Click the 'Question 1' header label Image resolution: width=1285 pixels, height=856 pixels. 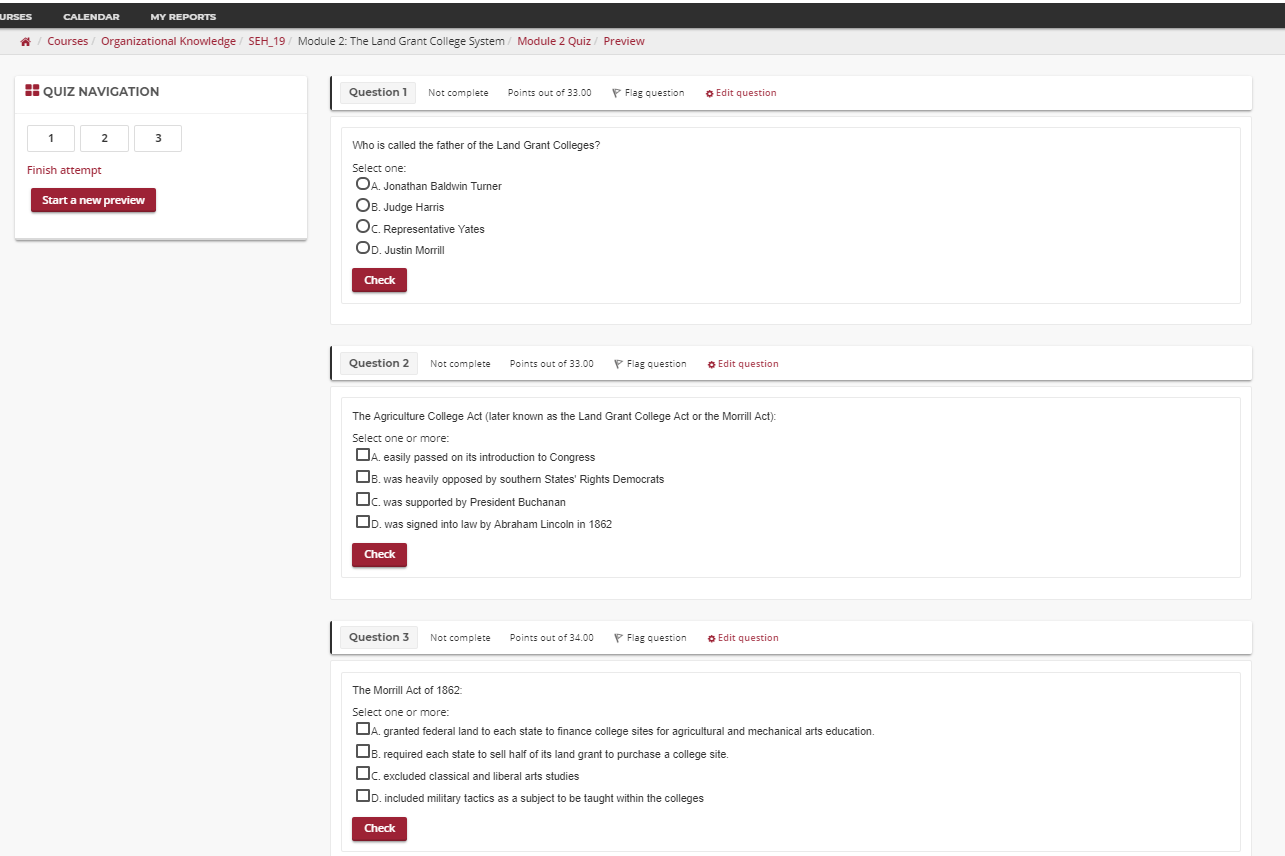pos(378,92)
